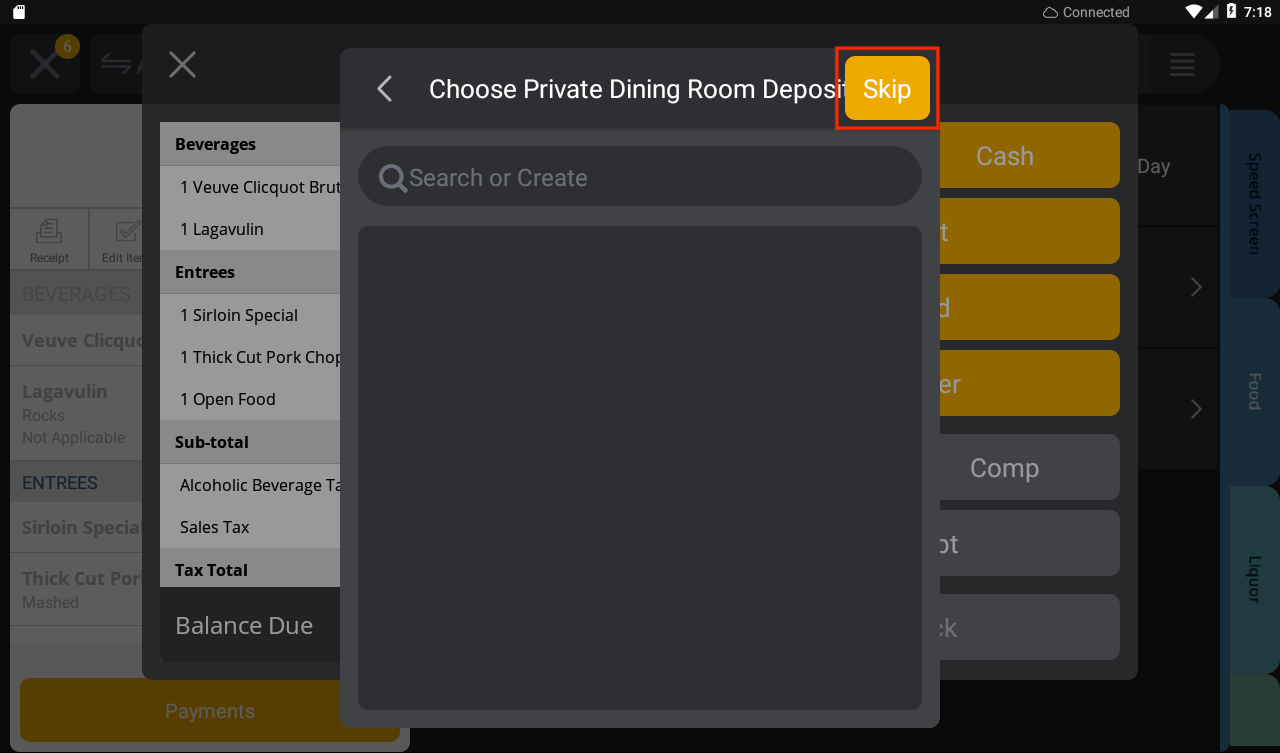This screenshot has height=753, width=1280.
Task: Click the Receipt printer icon
Action: pyautogui.click(x=49, y=239)
